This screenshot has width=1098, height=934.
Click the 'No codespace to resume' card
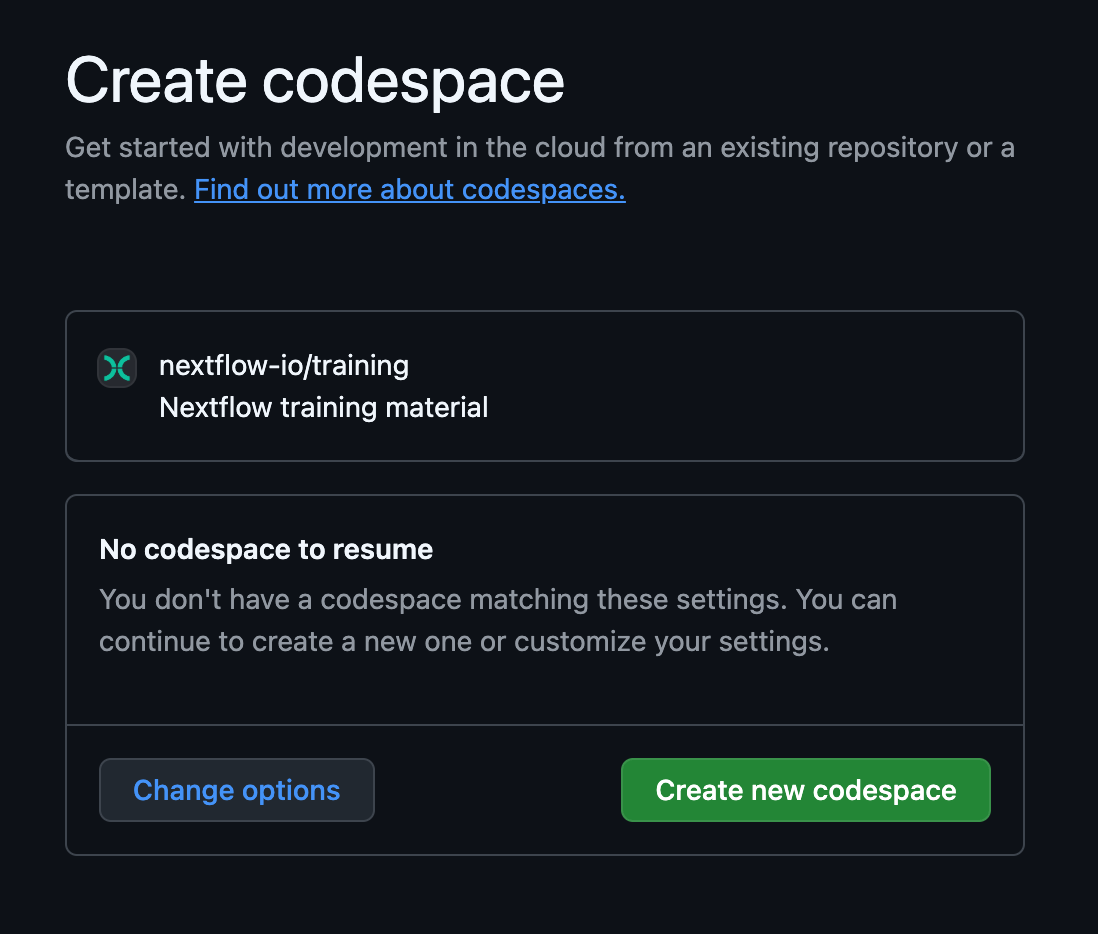(x=545, y=609)
